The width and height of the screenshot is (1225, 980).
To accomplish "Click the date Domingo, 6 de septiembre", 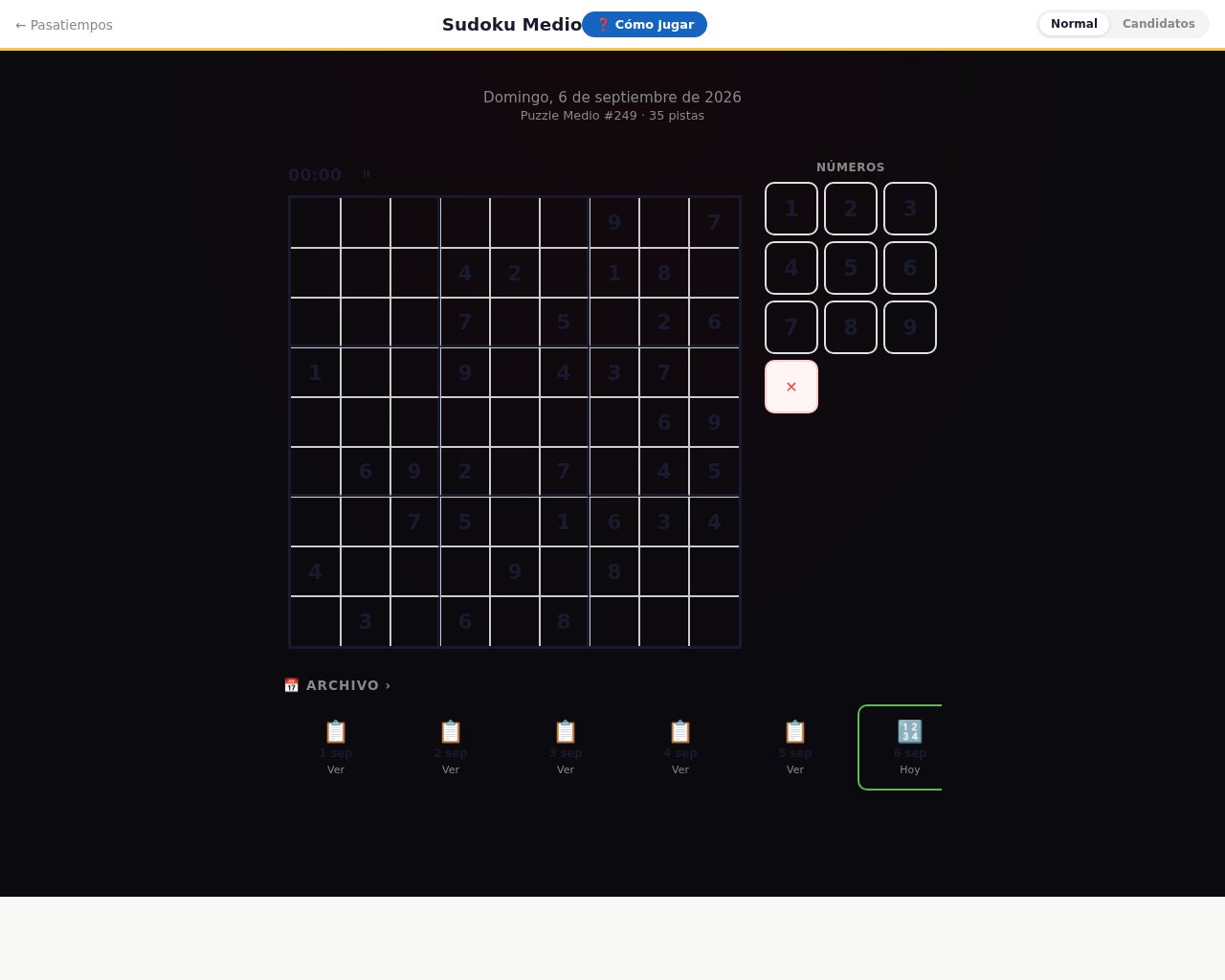I will 612,97.
